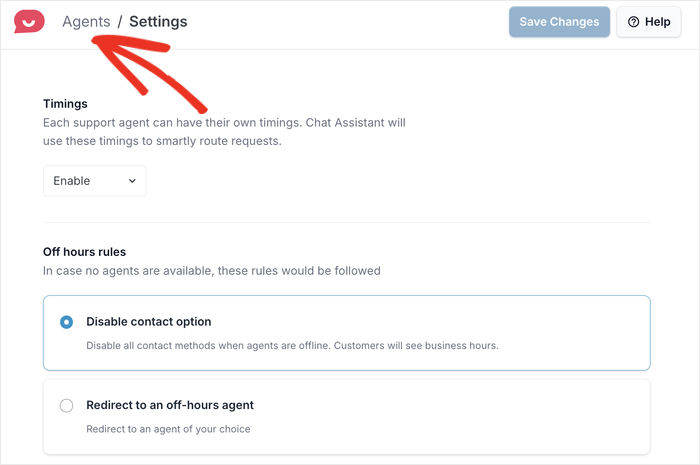Image resolution: width=700 pixels, height=465 pixels.
Task: Expand the Timings Enable dropdown
Action: (x=94, y=181)
